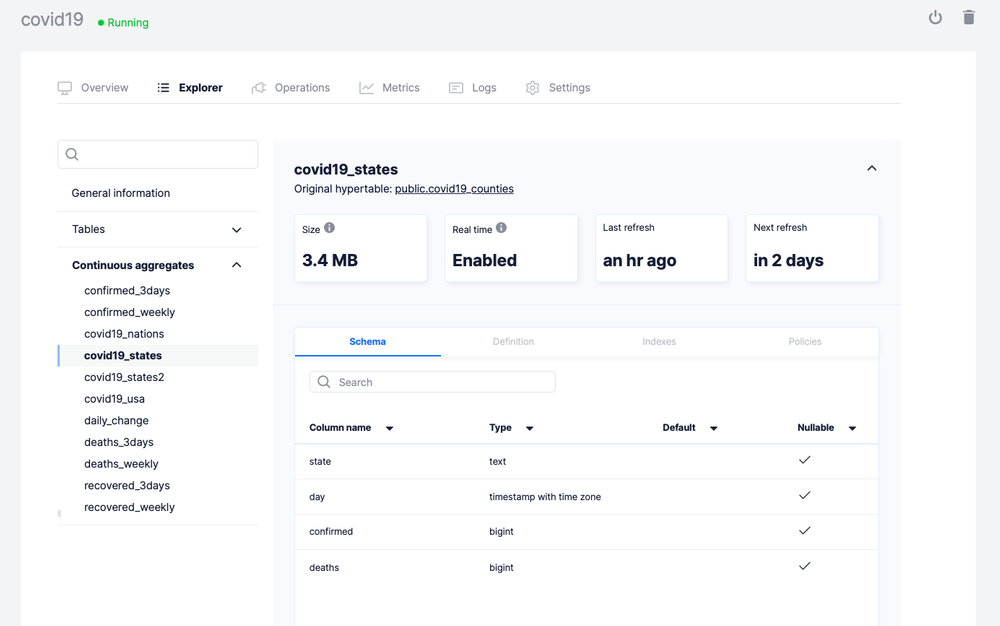This screenshot has width=1000, height=626.
Task: Click the info icon beside Size
Action: click(x=329, y=228)
